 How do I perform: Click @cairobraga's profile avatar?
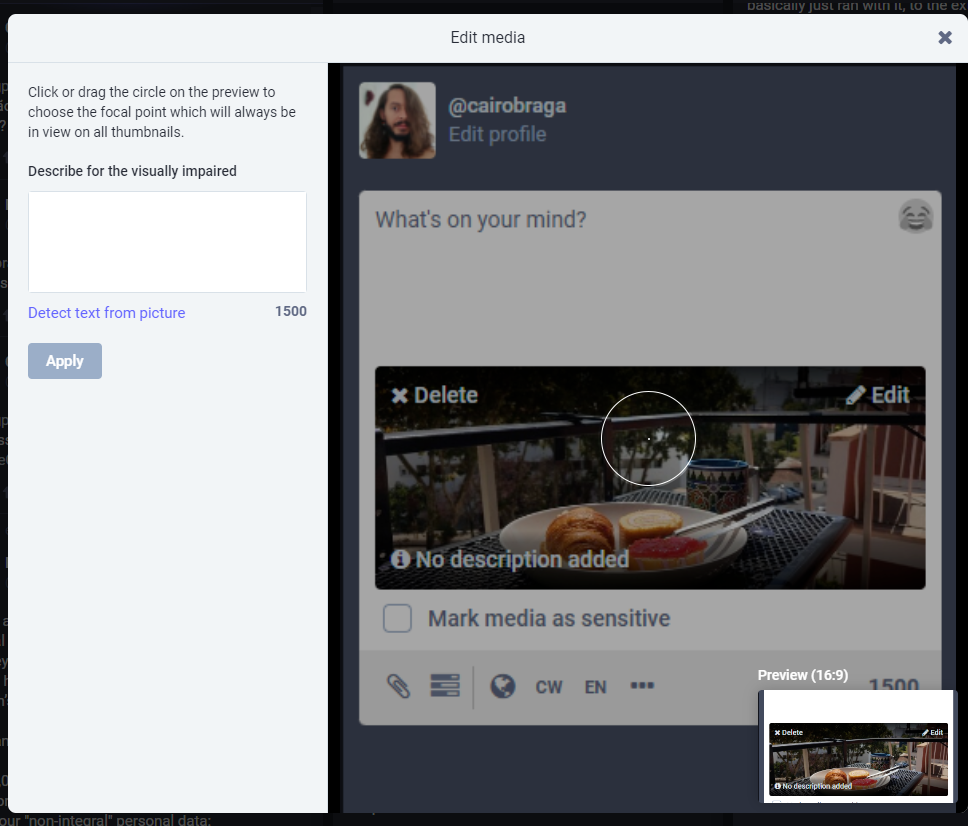[x=396, y=120]
